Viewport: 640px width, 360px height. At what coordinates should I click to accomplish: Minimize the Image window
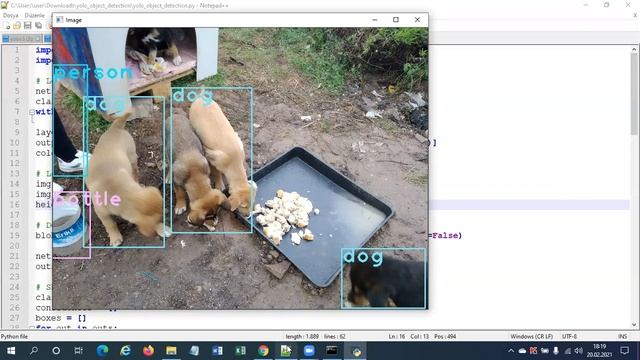[375, 20]
